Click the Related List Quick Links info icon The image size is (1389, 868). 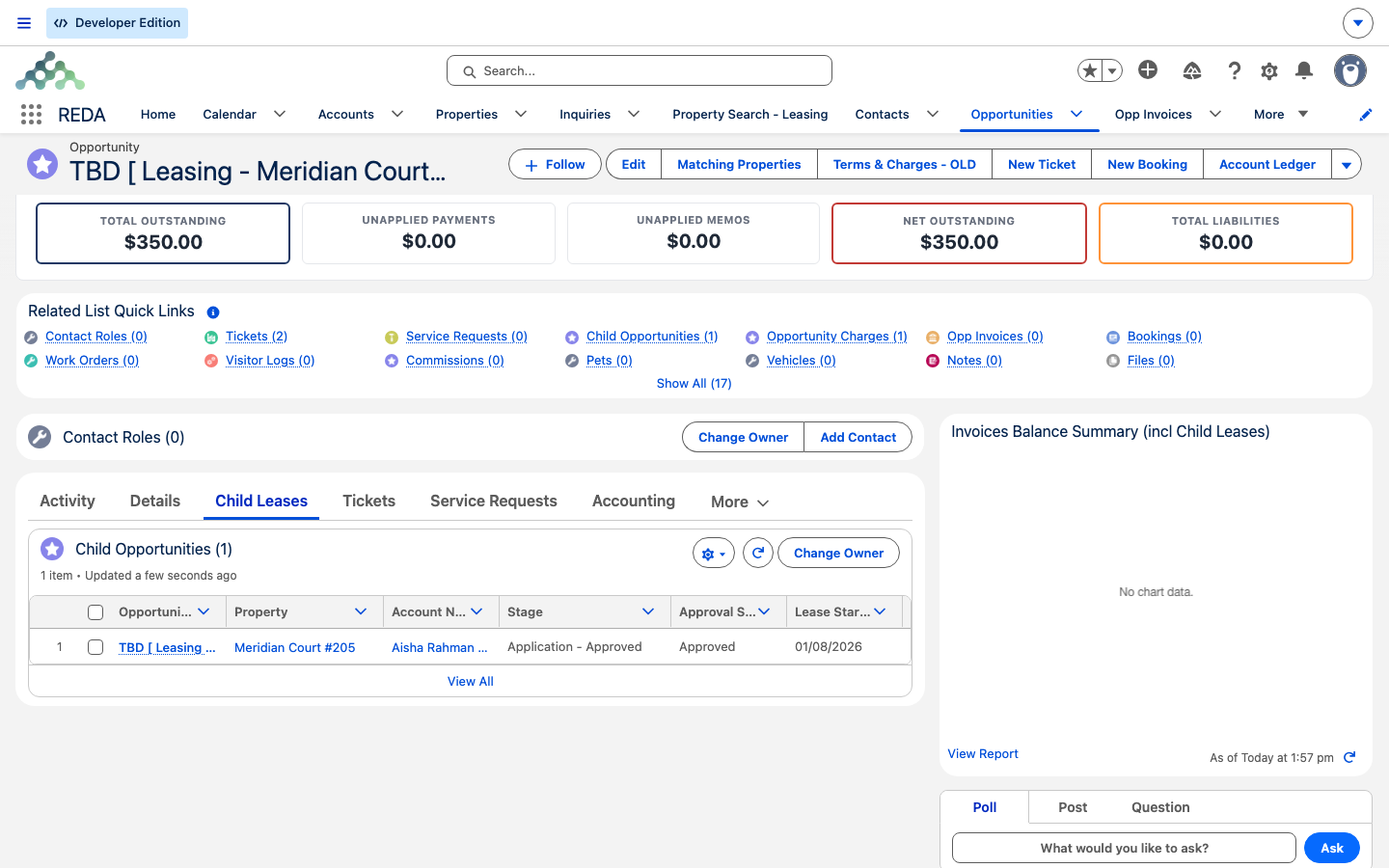[213, 312]
